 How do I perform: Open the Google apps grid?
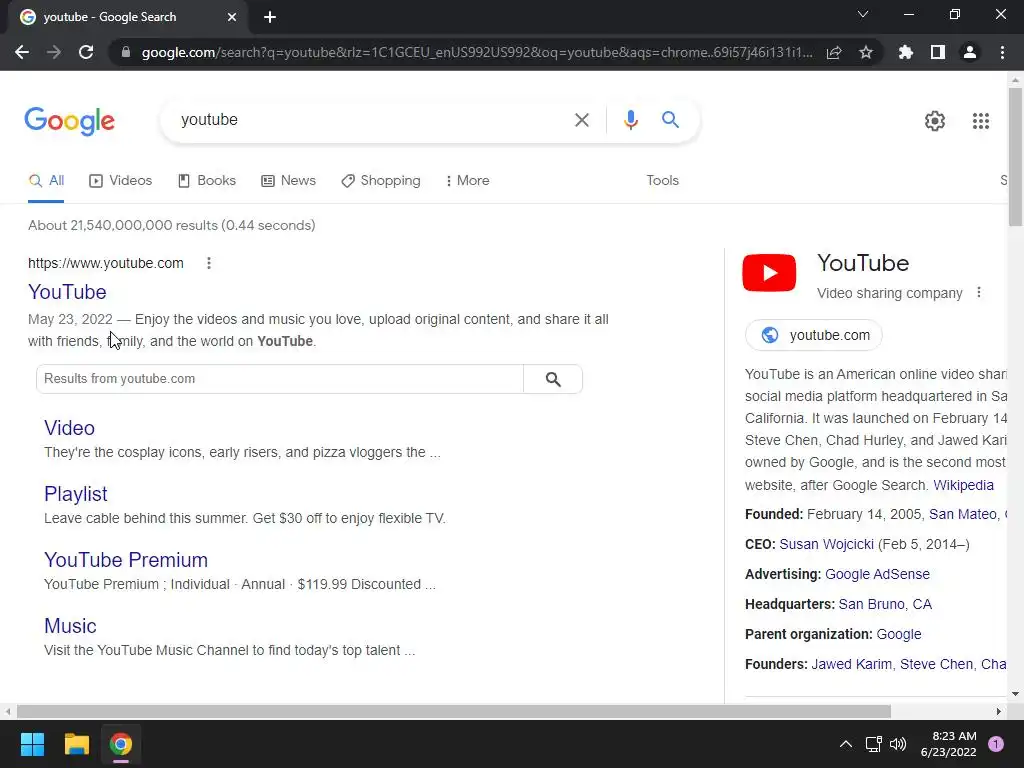tap(981, 121)
